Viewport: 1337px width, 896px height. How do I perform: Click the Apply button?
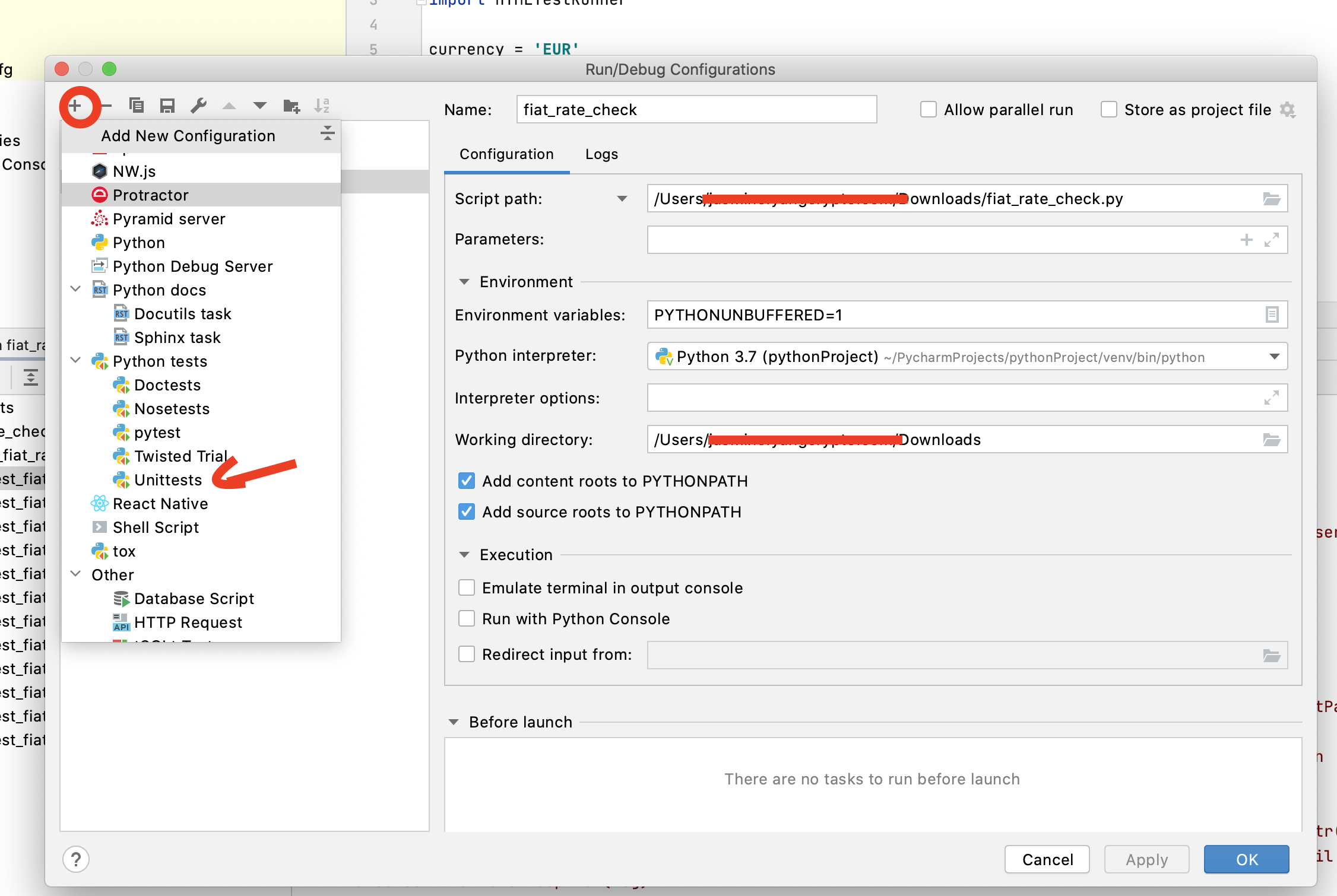[x=1146, y=859]
